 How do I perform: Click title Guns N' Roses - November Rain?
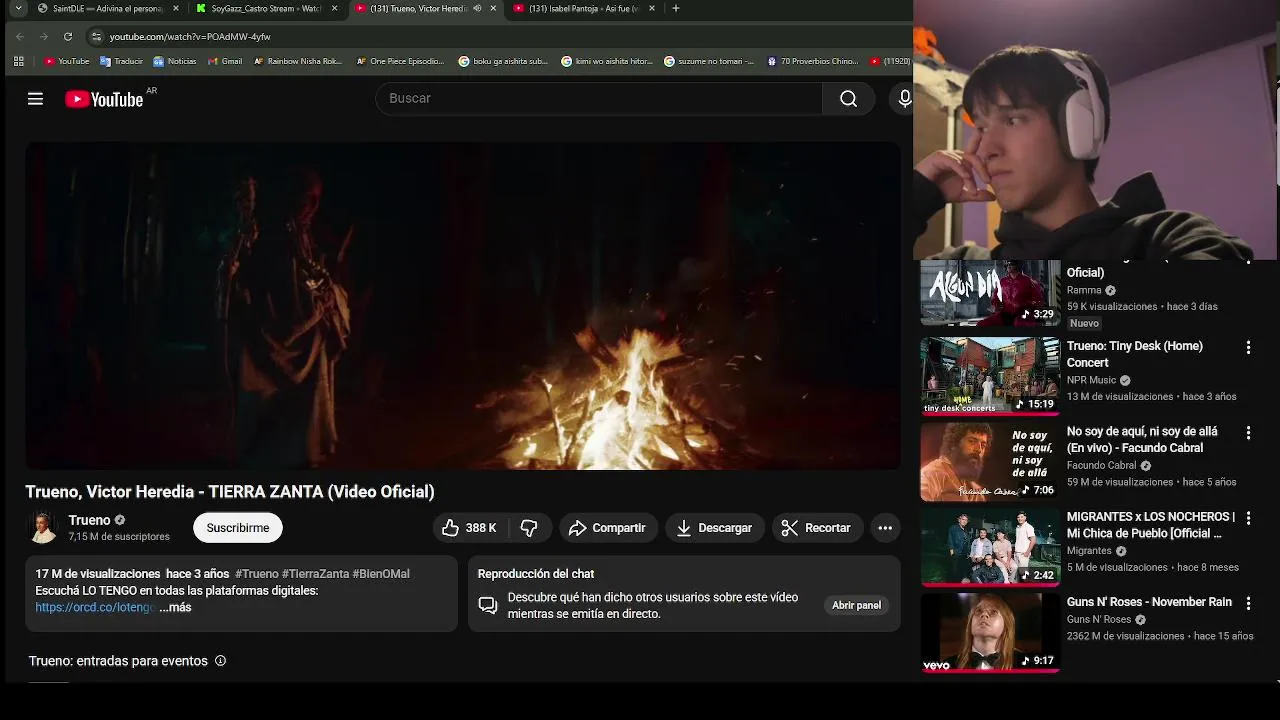[x=1149, y=602]
